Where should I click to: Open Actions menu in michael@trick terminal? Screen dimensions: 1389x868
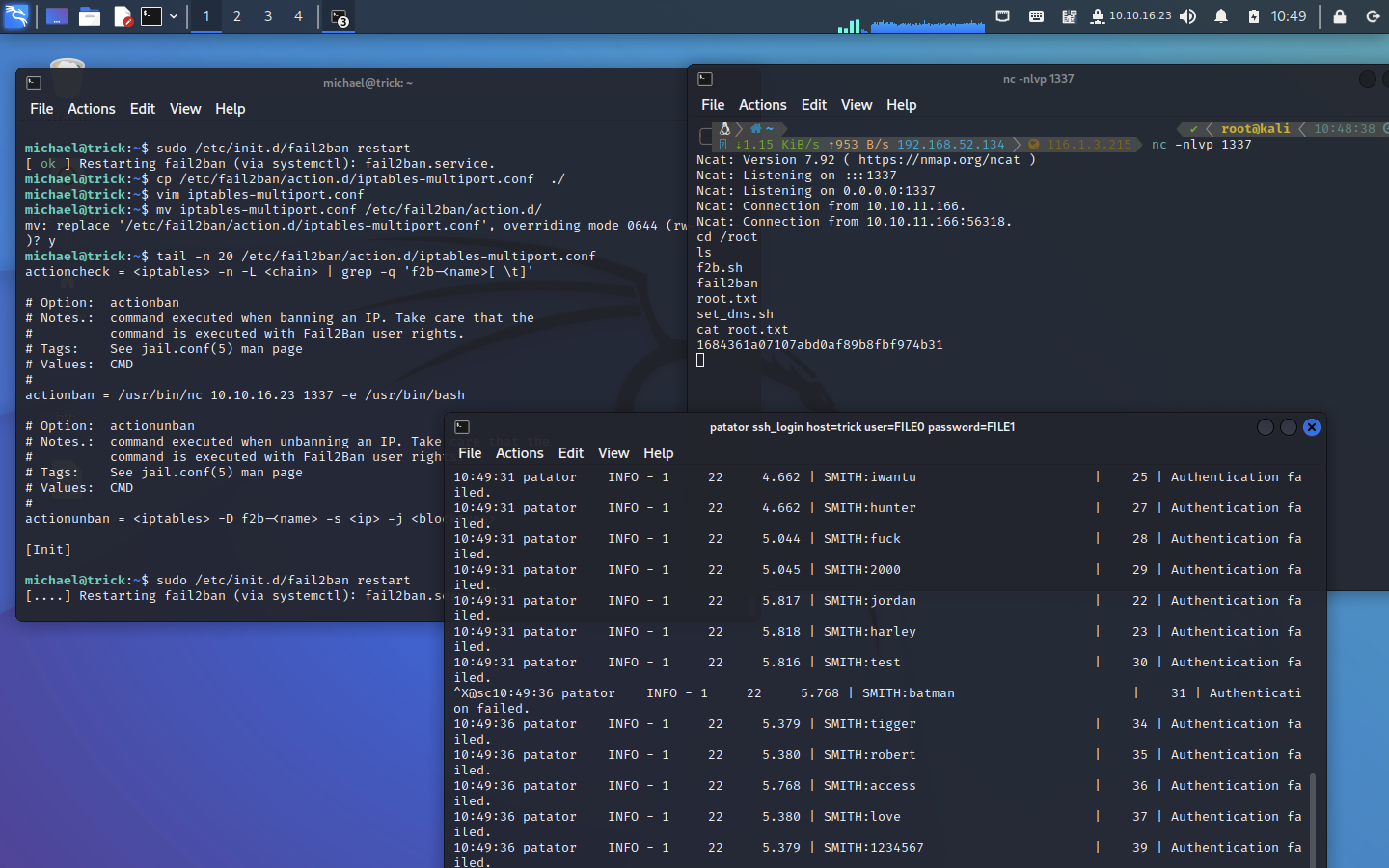click(x=91, y=108)
